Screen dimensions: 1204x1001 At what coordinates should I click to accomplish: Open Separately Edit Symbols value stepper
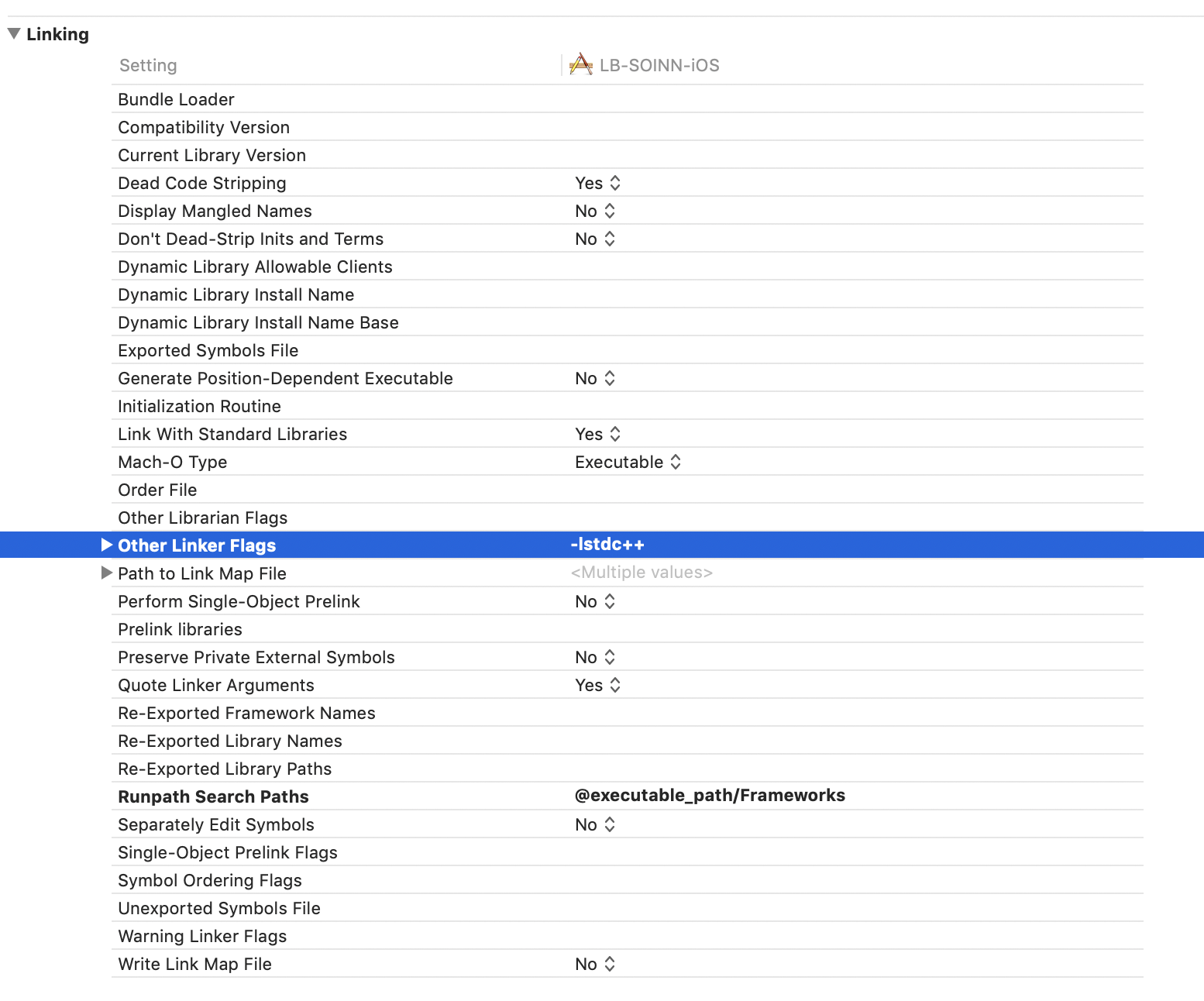[610, 824]
